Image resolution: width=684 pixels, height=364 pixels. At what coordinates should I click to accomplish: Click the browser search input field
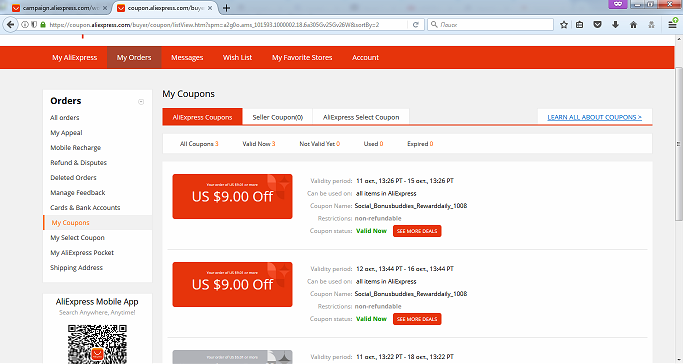[490, 25]
